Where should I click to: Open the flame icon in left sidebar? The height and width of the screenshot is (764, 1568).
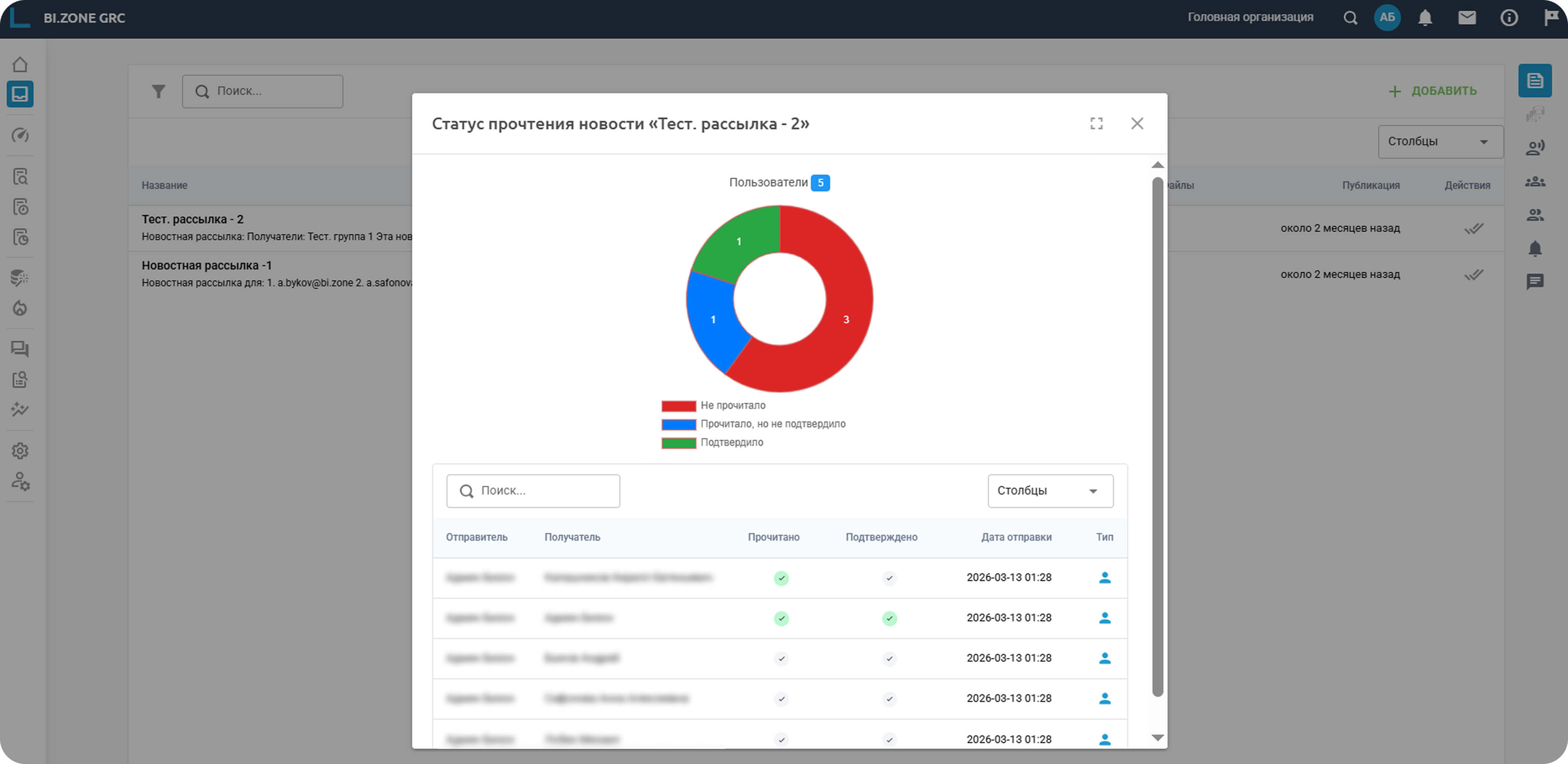(x=20, y=308)
